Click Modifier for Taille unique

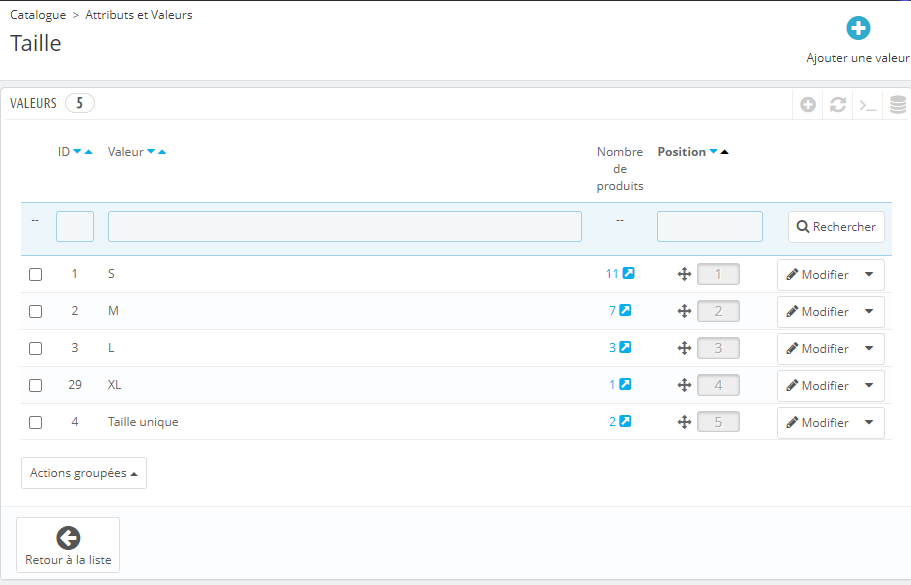tap(817, 423)
